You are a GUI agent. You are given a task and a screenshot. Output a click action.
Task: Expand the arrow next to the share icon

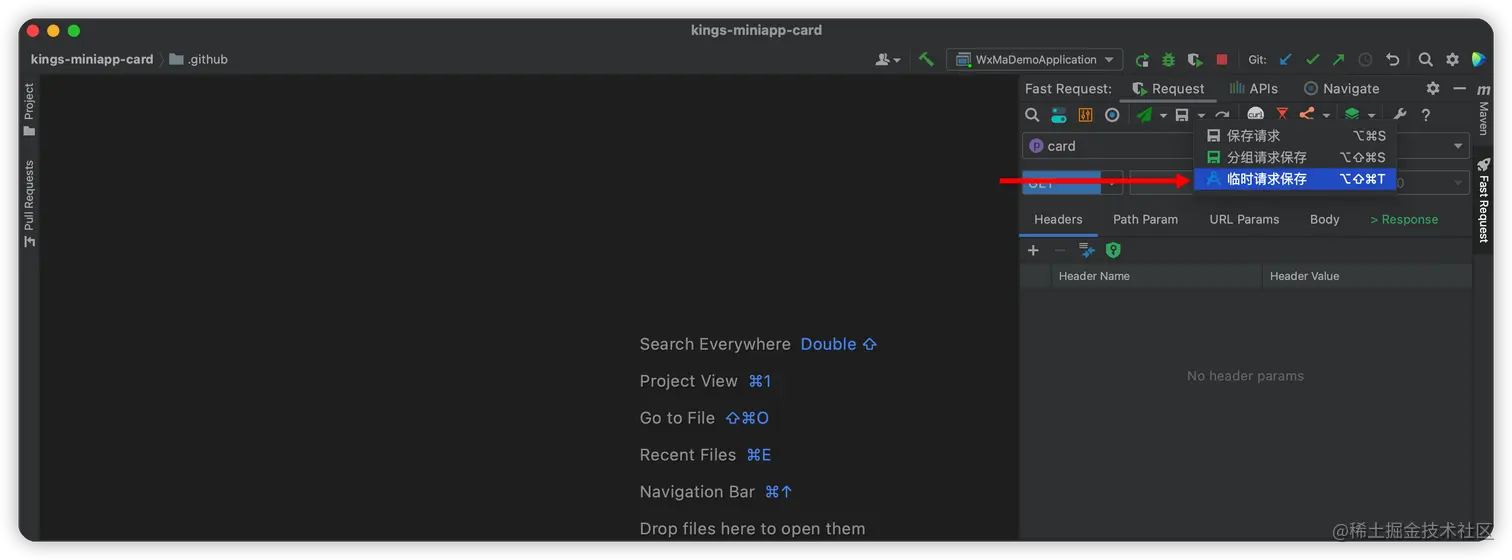(x=1326, y=116)
